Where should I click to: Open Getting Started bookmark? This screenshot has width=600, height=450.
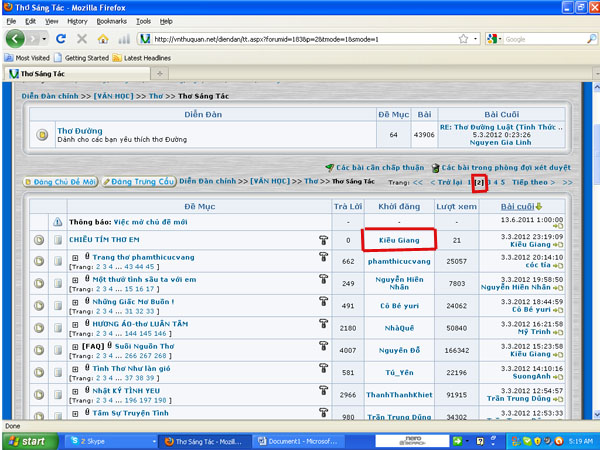click(82, 58)
